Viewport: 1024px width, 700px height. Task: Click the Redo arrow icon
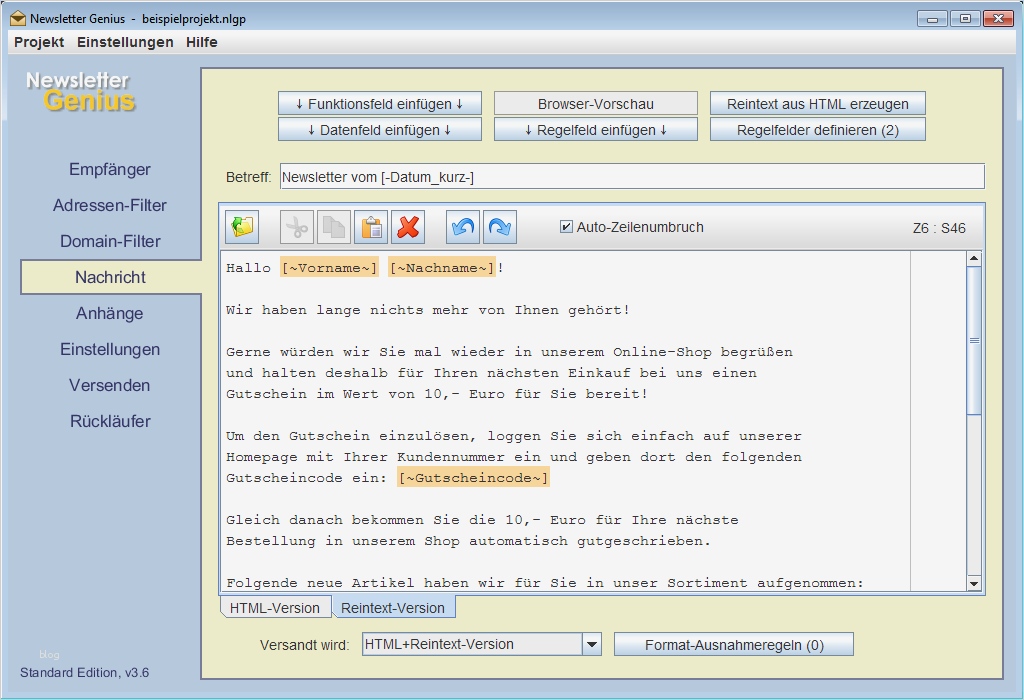click(499, 226)
